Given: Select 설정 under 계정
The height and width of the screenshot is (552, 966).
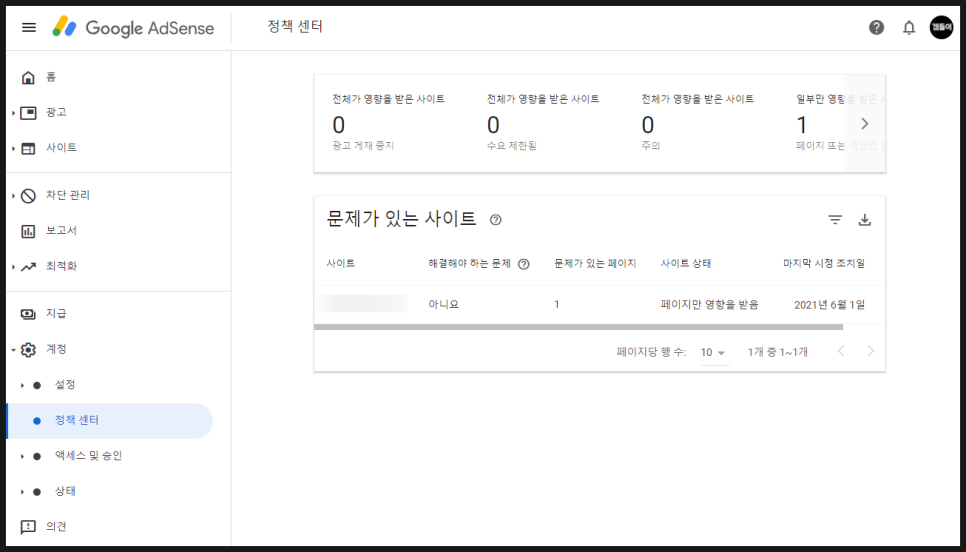Looking at the screenshot, I should click(x=65, y=384).
